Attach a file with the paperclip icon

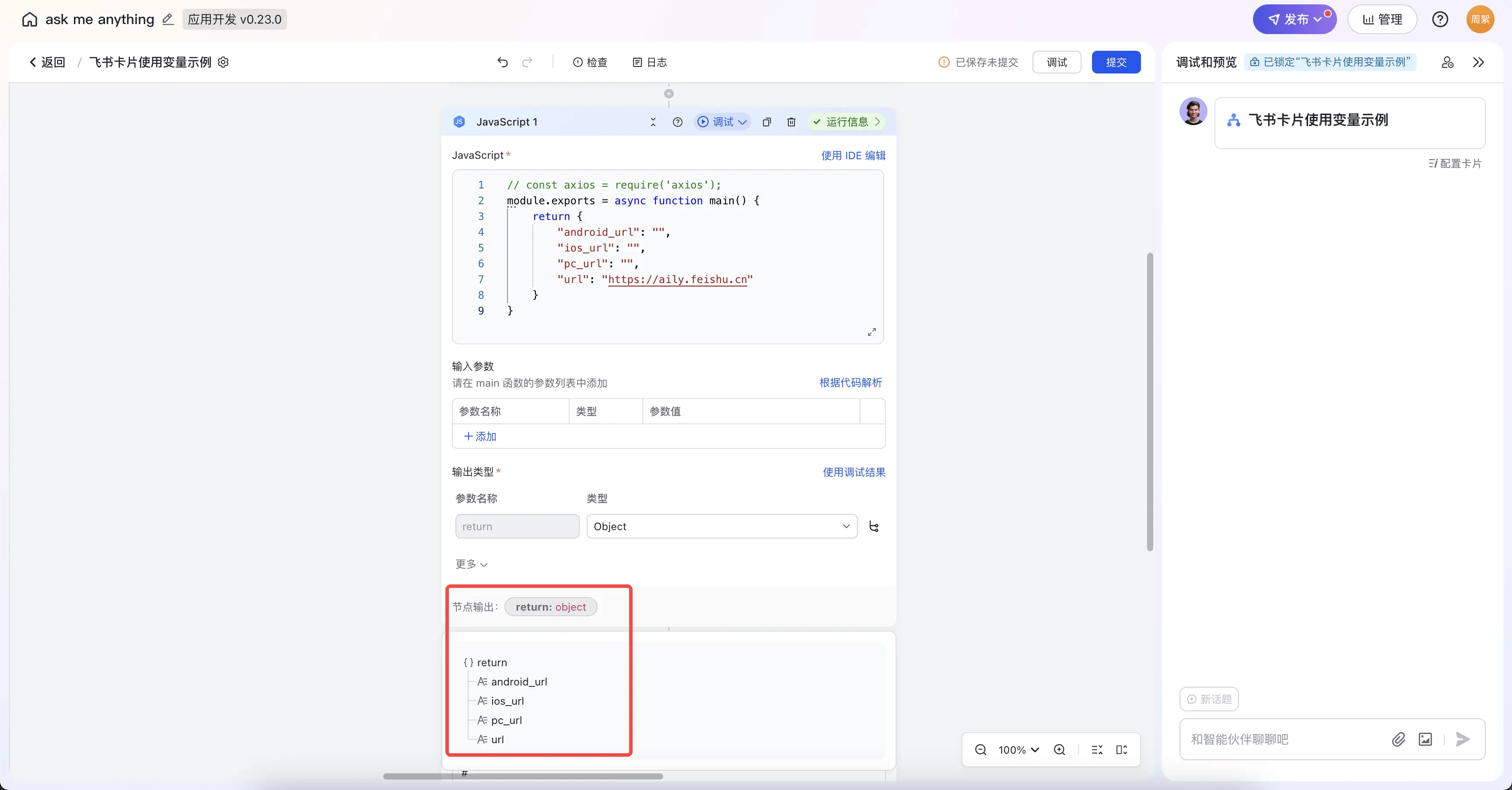tap(1398, 740)
